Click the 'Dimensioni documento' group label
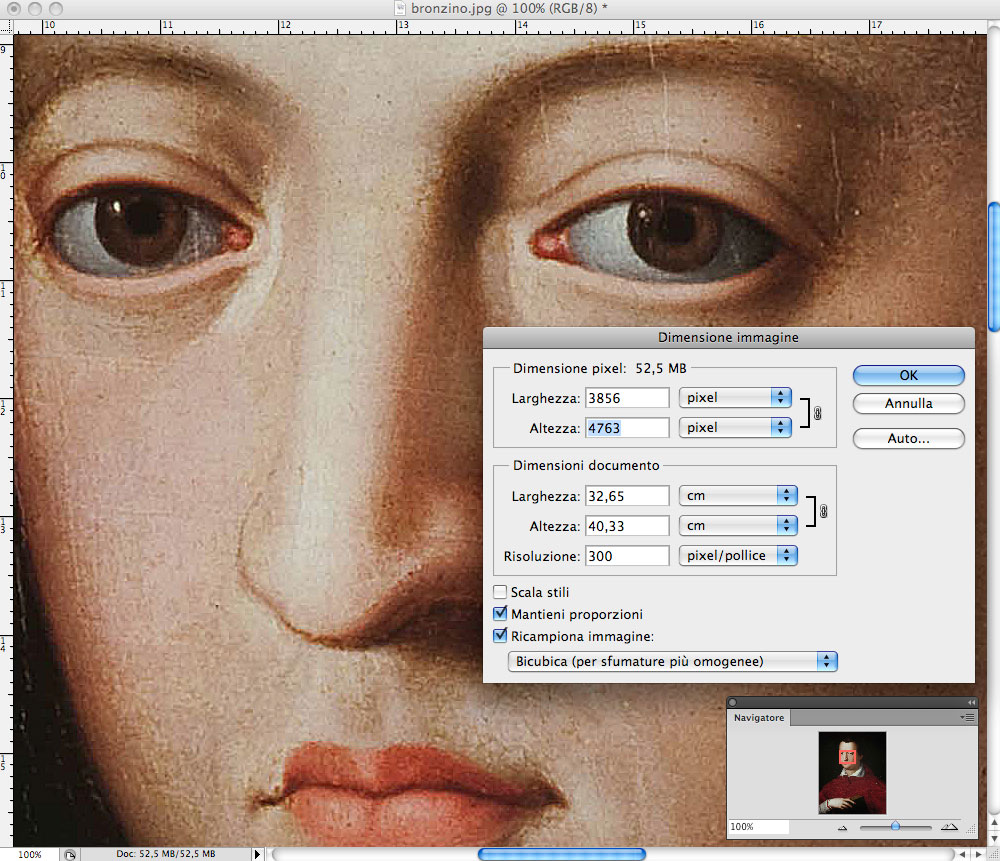The height and width of the screenshot is (861, 1000). click(586, 466)
